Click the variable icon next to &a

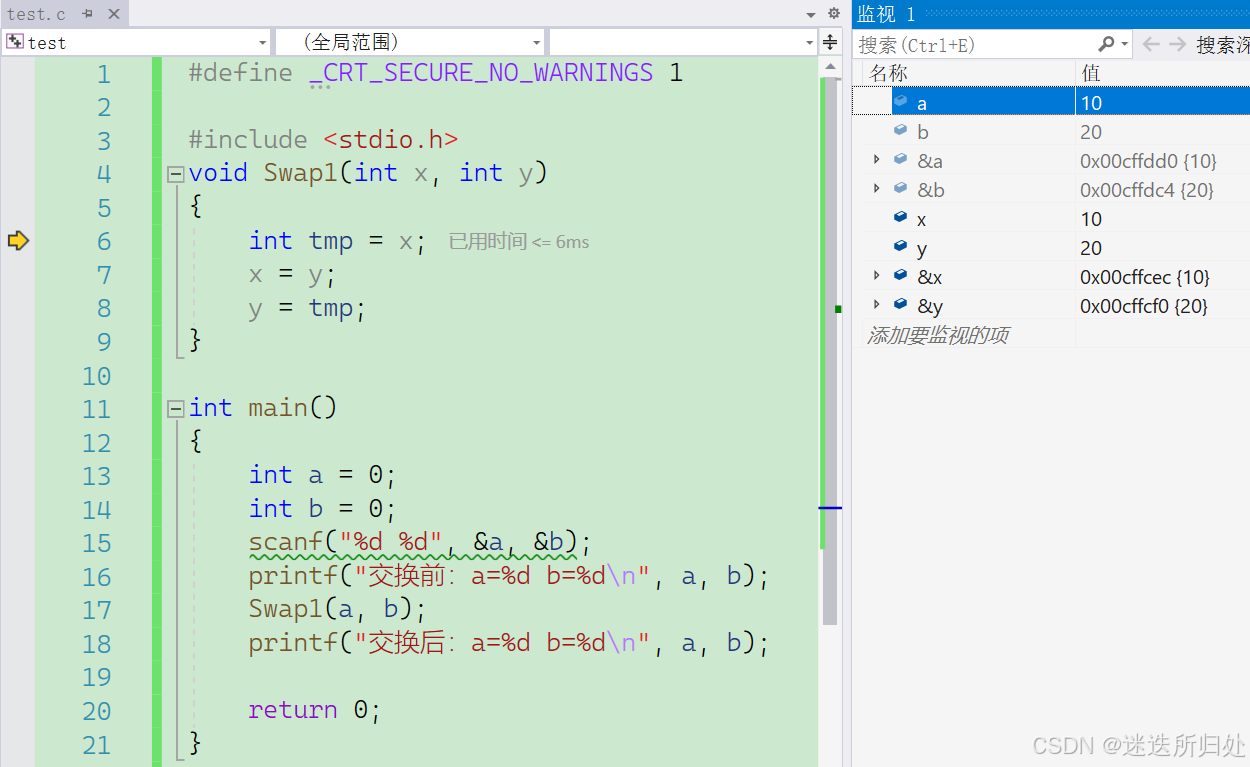coord(900,160)
